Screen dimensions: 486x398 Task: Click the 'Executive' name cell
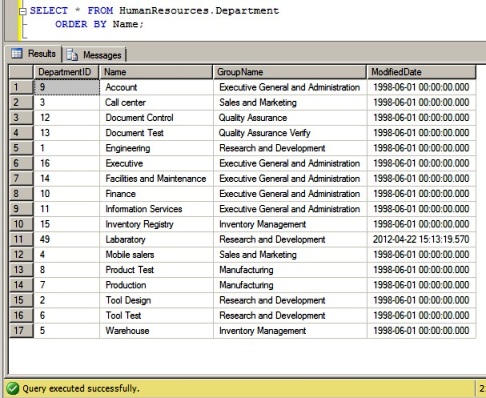(156, 163)
